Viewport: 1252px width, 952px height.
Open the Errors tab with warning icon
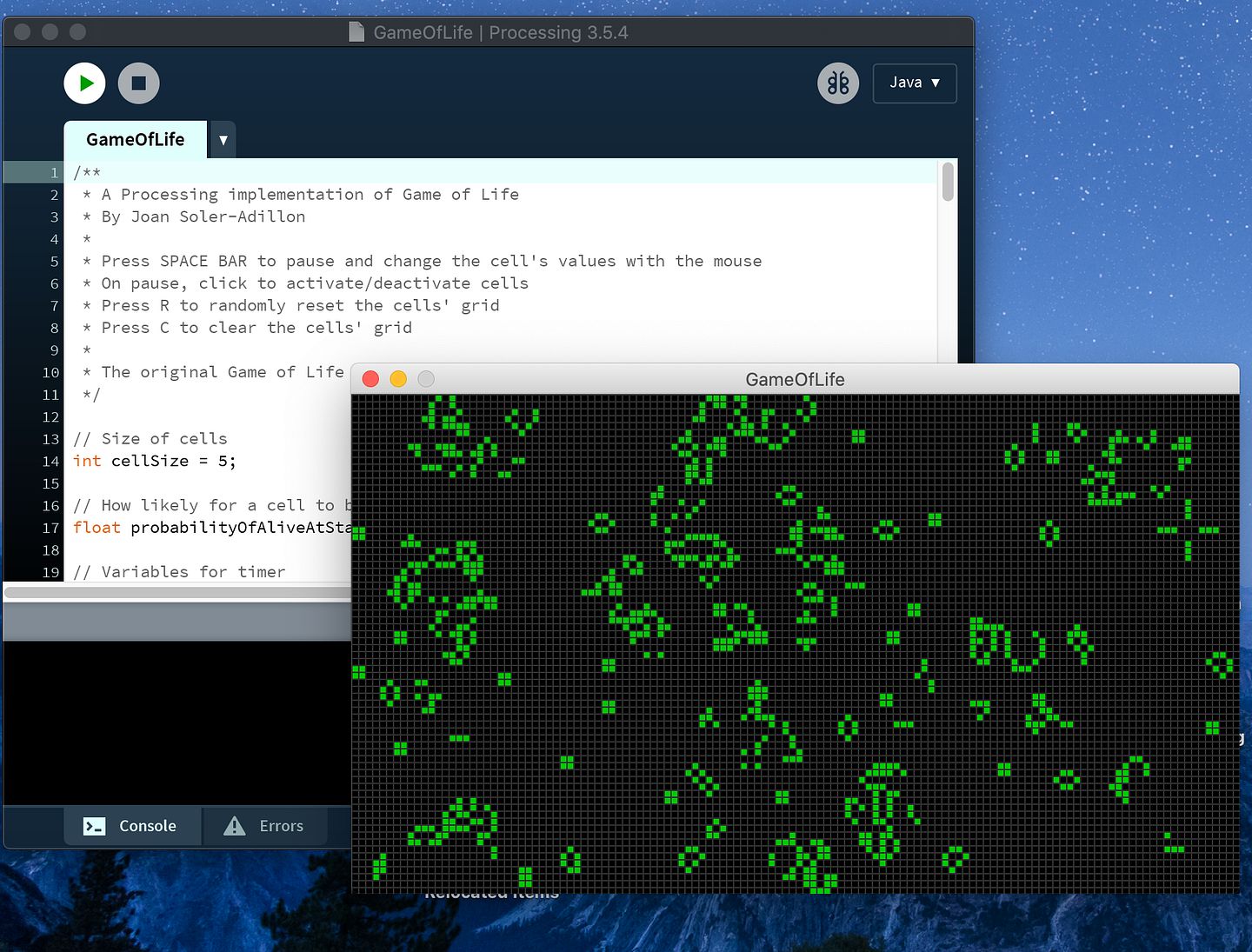265,826
